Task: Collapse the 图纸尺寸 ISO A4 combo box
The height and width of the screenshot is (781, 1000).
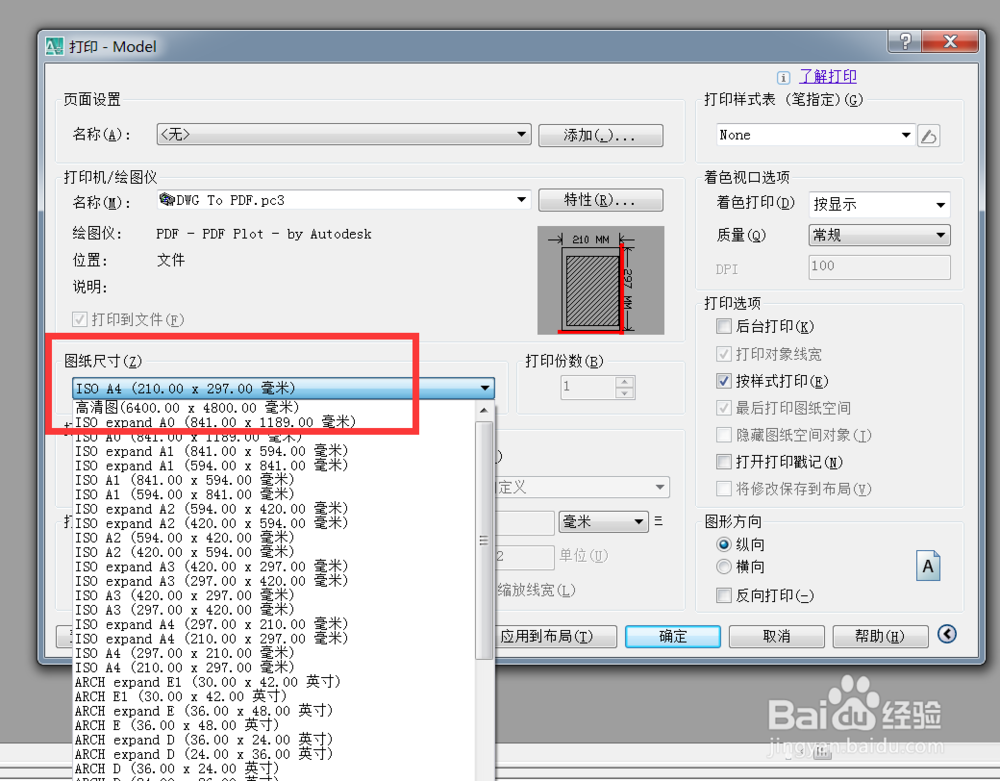Action: coord(283,388)
